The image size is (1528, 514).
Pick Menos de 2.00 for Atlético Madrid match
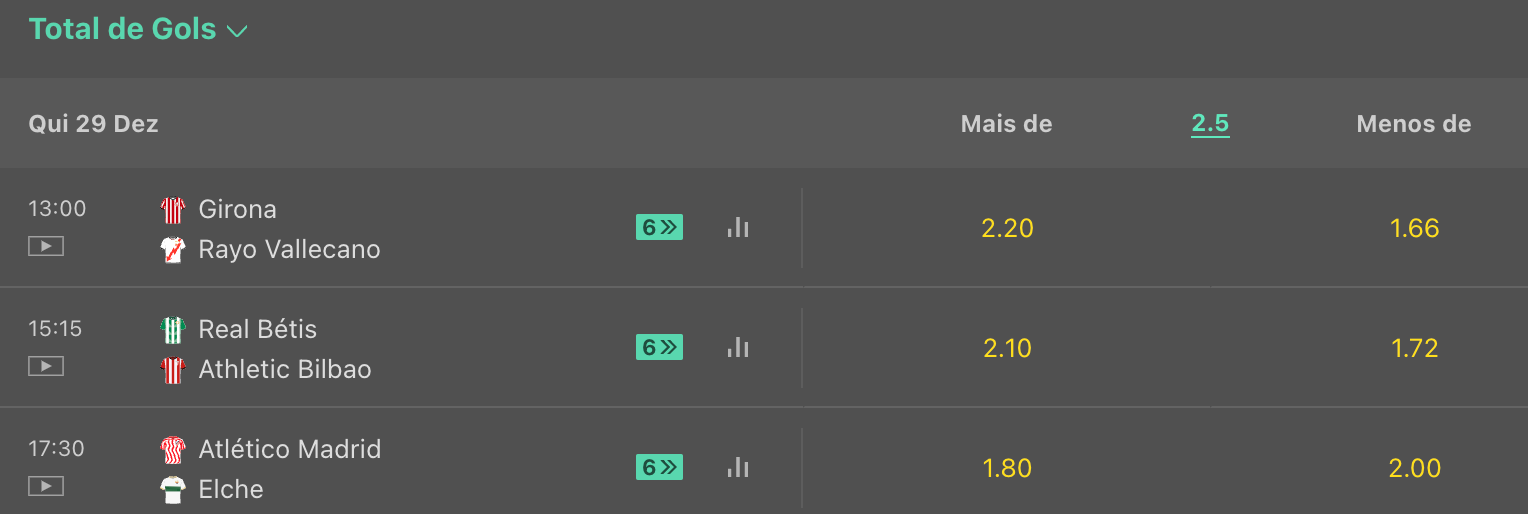(1415, 468)
